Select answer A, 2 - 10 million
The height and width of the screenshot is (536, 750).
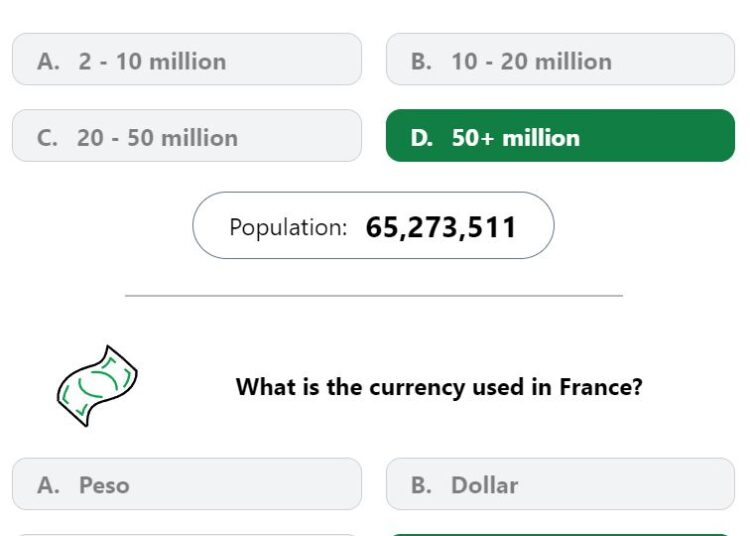(187, 59)
